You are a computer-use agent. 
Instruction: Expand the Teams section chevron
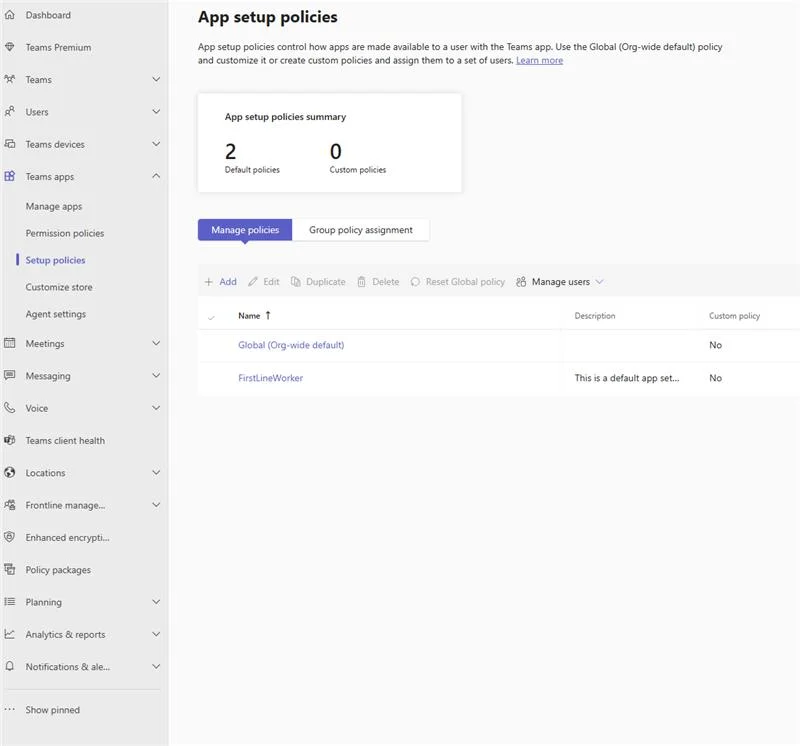[x=156, y=79]
